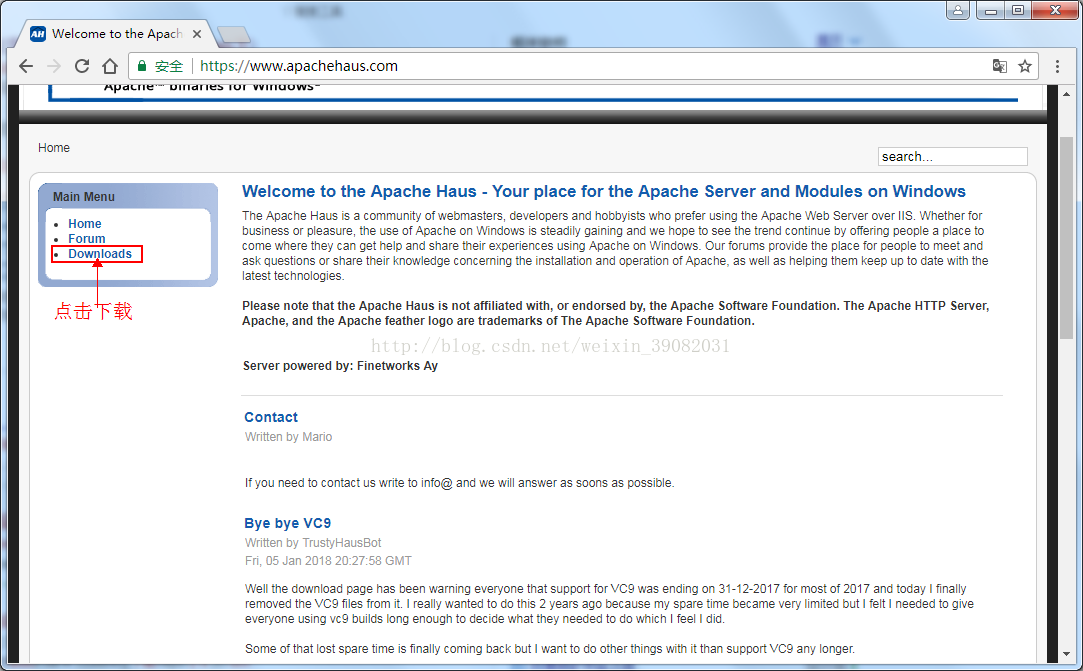Click 'Server powered by: Finetworks Ay' text
Image resolution: width=1083 pixels, height=671 pixels.
[x=341, y=366]
